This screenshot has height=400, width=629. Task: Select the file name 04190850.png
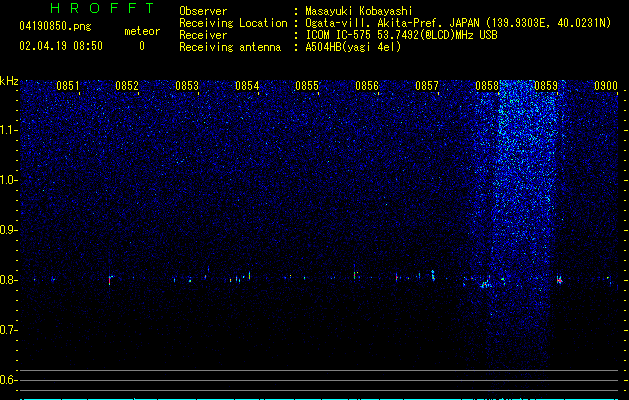click(x=55, y=26)
